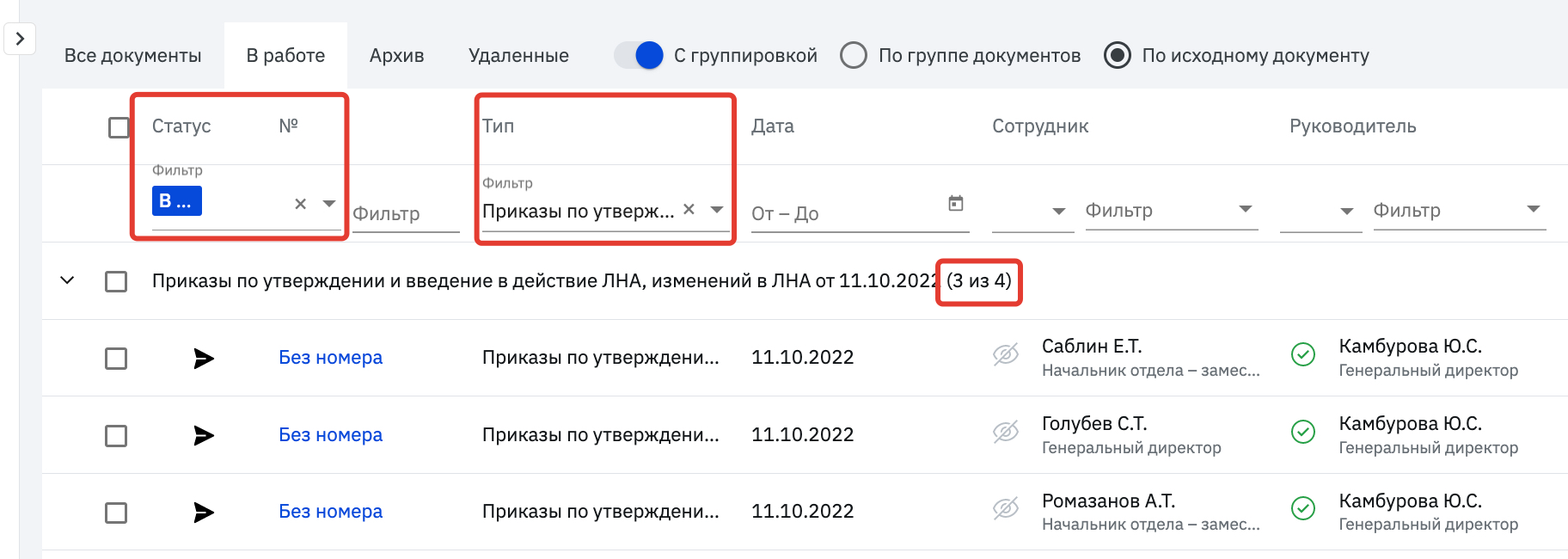Click the crossed-eye icon next to Саблин Е.Т.
Screen dimensions: 1568x559
[x=1006, y=354]
